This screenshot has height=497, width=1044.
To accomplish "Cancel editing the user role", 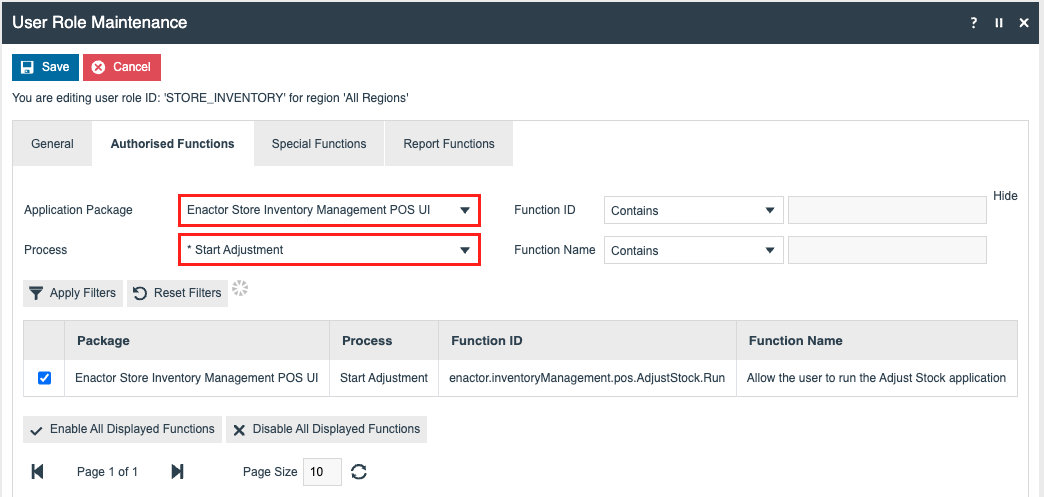I will (121, 67).
